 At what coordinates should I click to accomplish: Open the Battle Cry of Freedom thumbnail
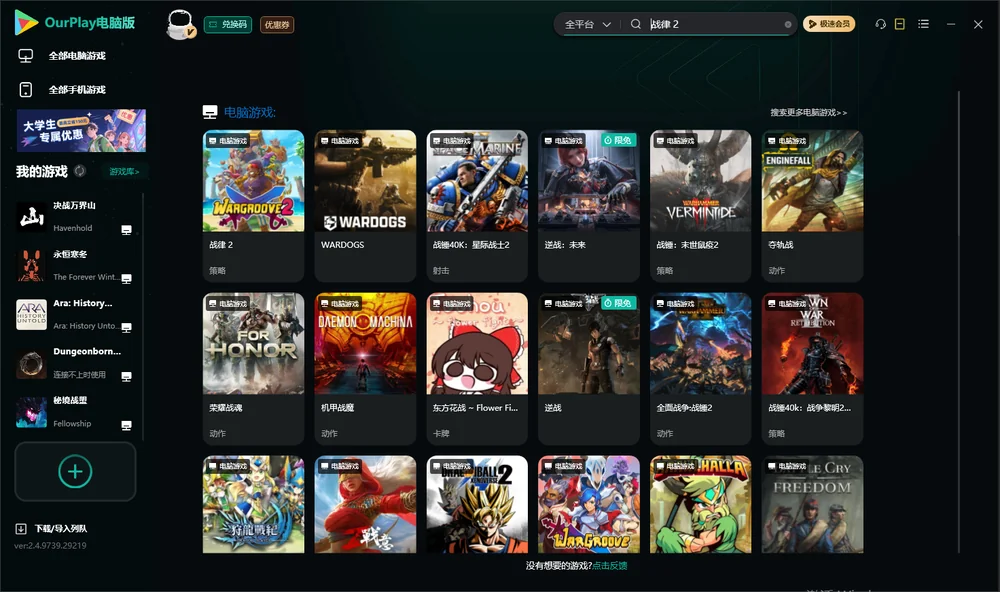click(812, 504)
